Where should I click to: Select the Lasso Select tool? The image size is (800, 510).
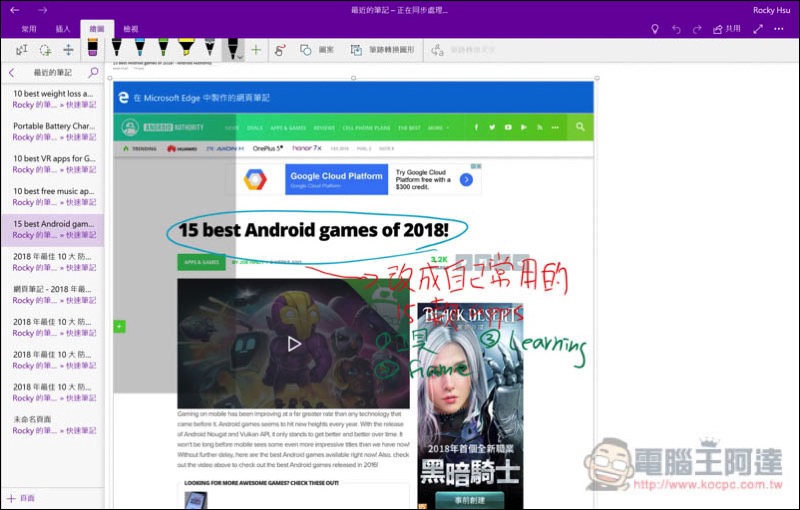(x=45, y=50)
